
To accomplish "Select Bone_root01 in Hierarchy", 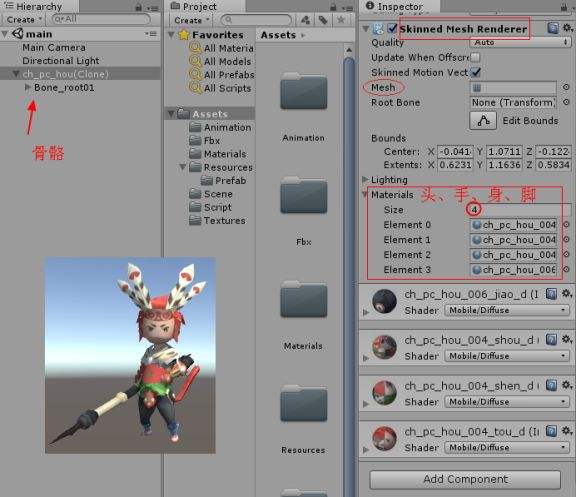I will pos(64,87).
